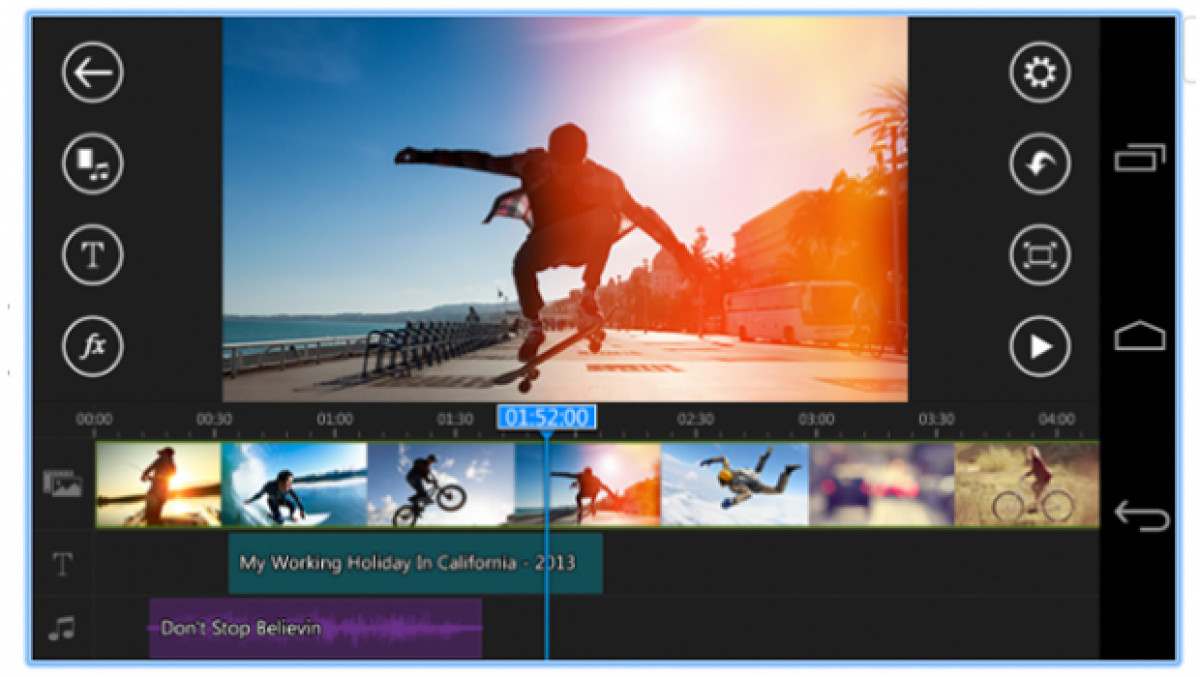Select the music track icon on timeline

pos(62,628)
